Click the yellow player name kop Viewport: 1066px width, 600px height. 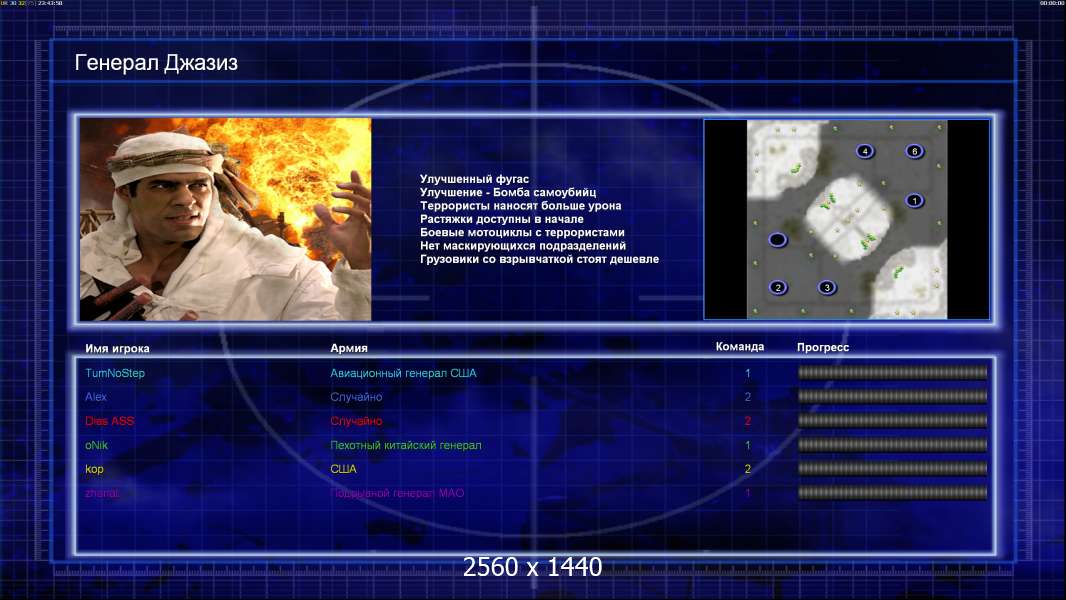(x=95, y=469)
